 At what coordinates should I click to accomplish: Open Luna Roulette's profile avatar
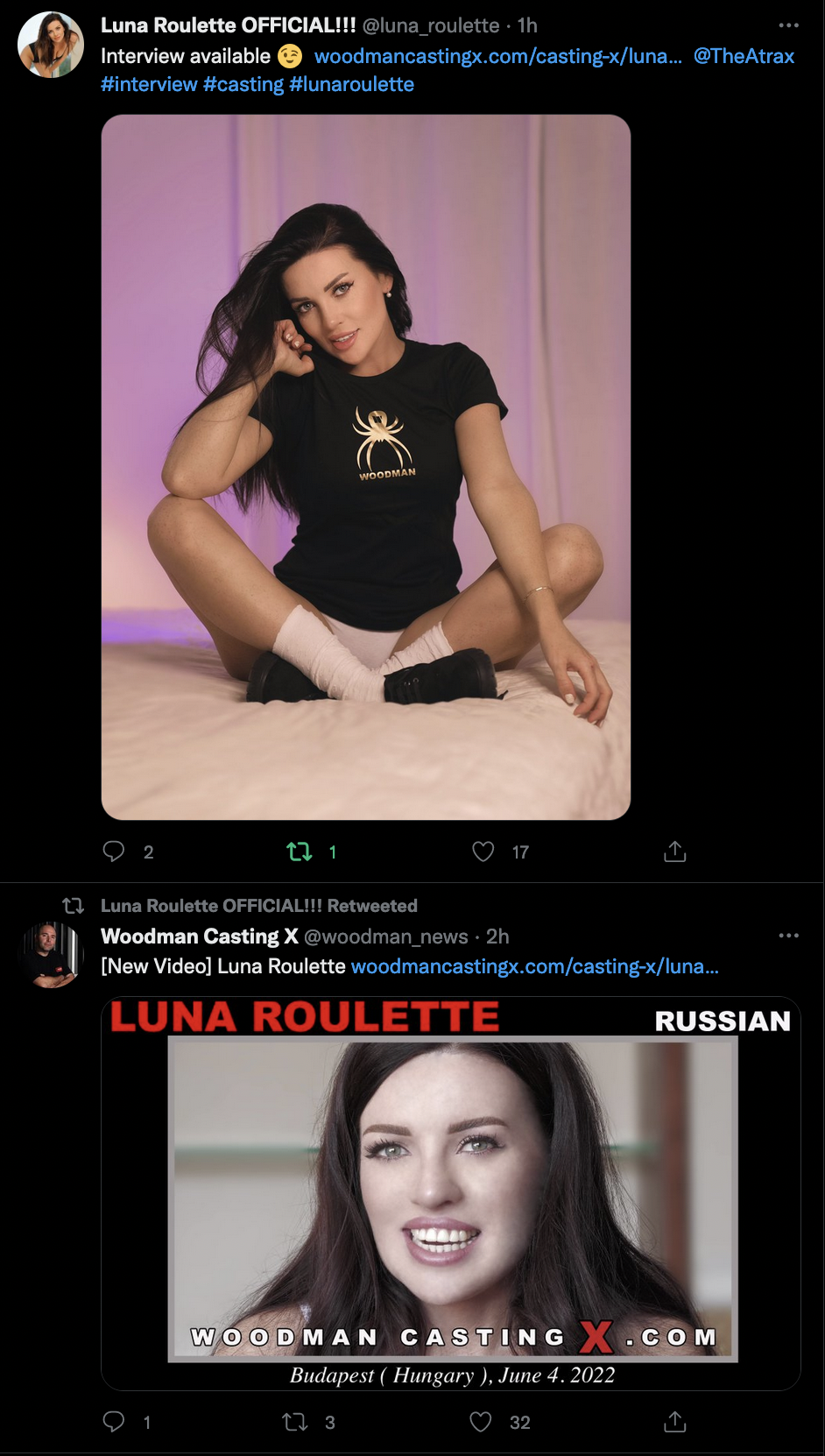pos(51,45)
